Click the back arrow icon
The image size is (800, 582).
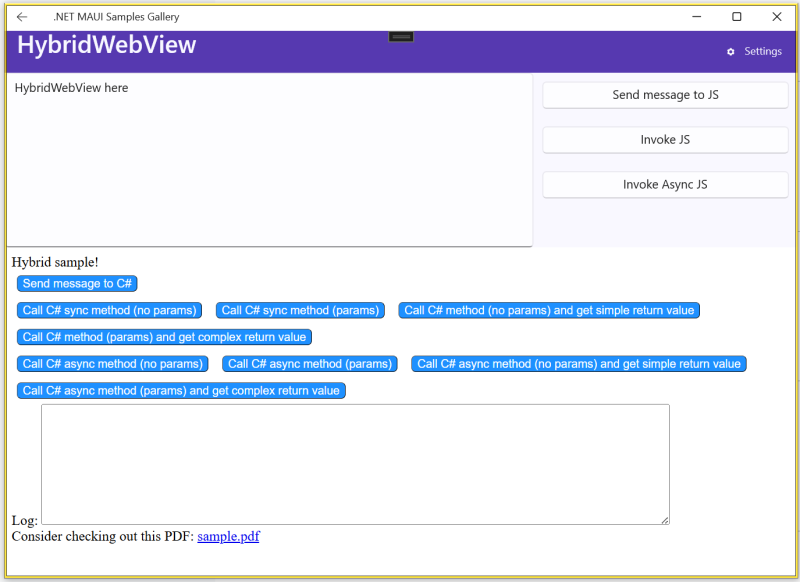coord(22,17)
